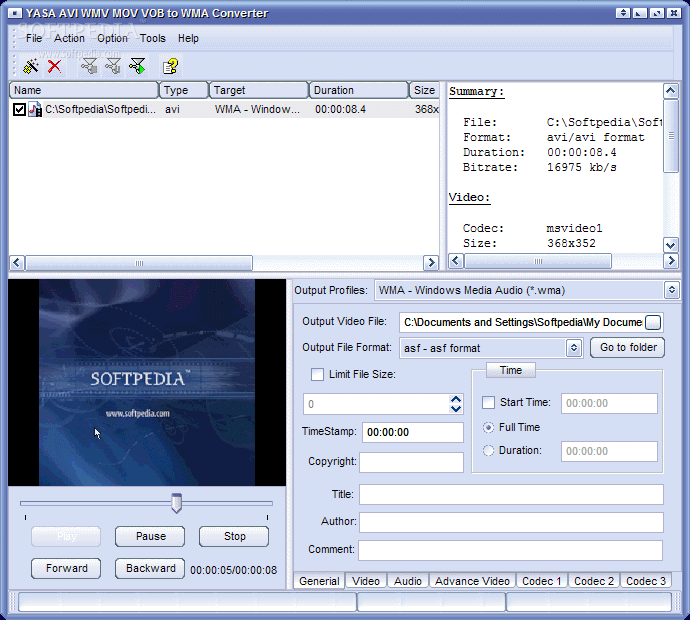The width and height of the screenshot is (690, 620).
Task: Click the Go to folder button
Action: pos(628,348)
